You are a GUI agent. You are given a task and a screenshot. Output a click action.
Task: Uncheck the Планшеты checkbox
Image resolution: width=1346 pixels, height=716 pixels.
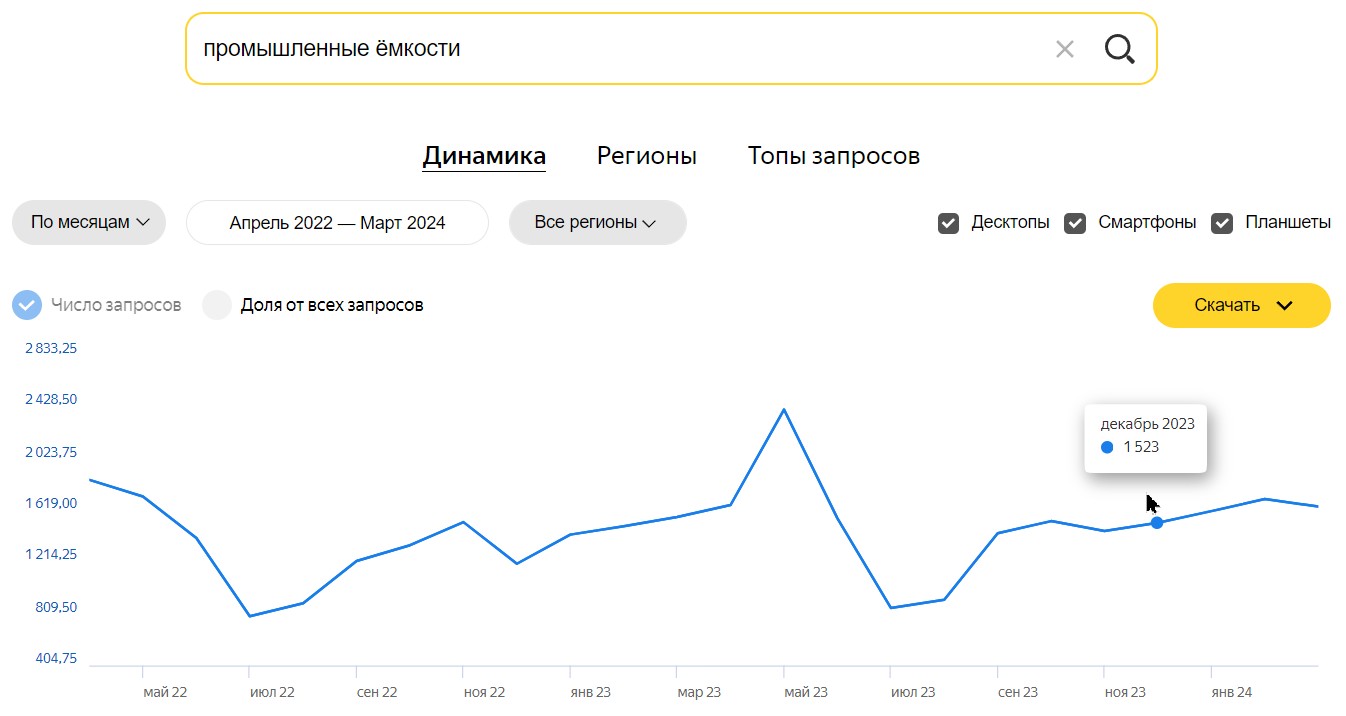[1222, 223]
